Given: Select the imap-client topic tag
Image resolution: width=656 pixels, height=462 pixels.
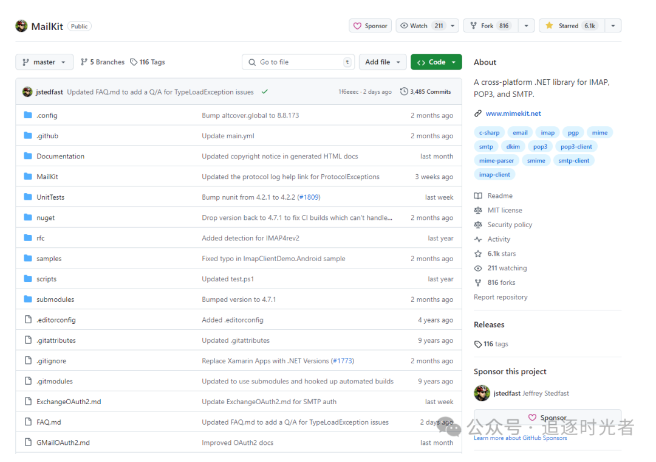Looking at the screenshot, I should tap(494, 174).
